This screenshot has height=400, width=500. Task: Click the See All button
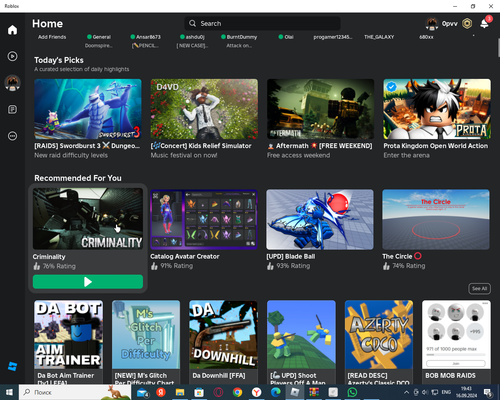coord(479,289)
